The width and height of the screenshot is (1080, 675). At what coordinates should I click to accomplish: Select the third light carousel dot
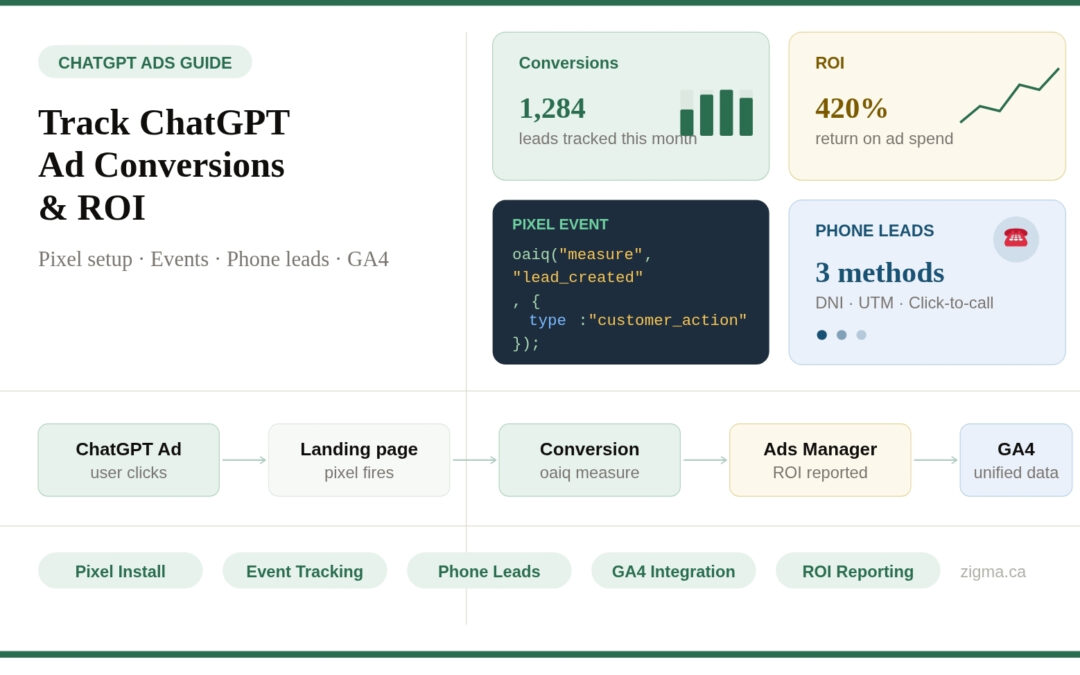pyautogui.click(x=861, y=335)
